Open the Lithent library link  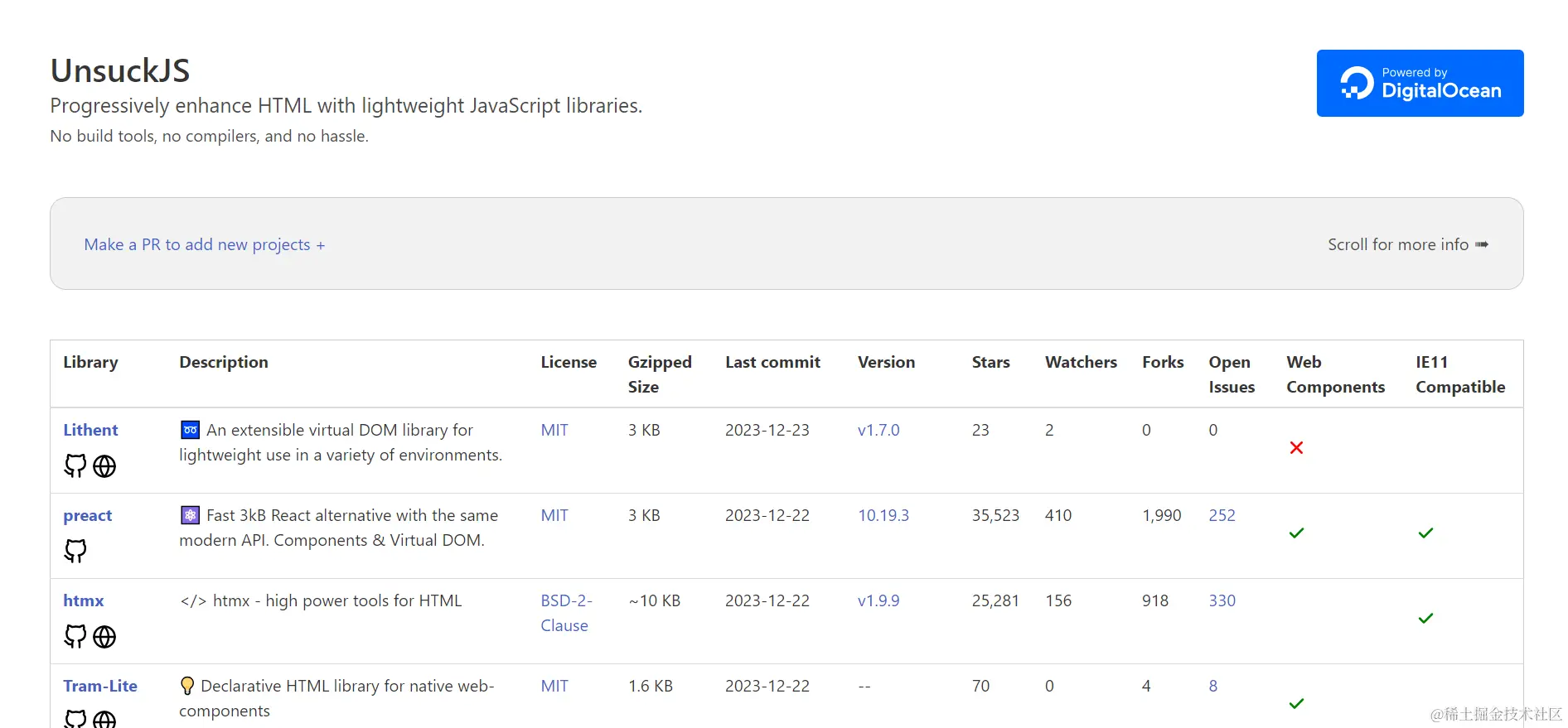(x=90, y=430)
